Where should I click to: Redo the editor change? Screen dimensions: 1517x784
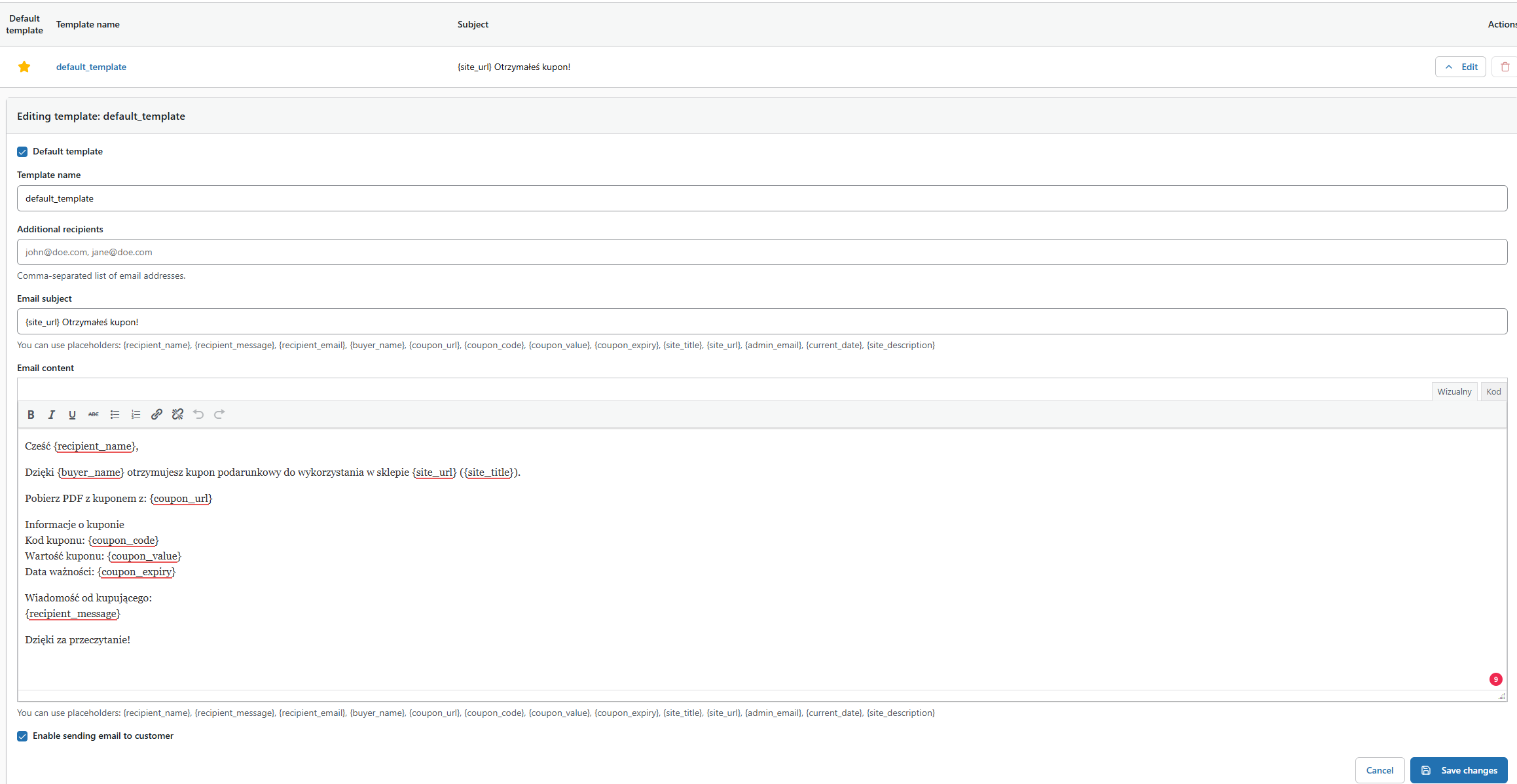click(219, 414)
